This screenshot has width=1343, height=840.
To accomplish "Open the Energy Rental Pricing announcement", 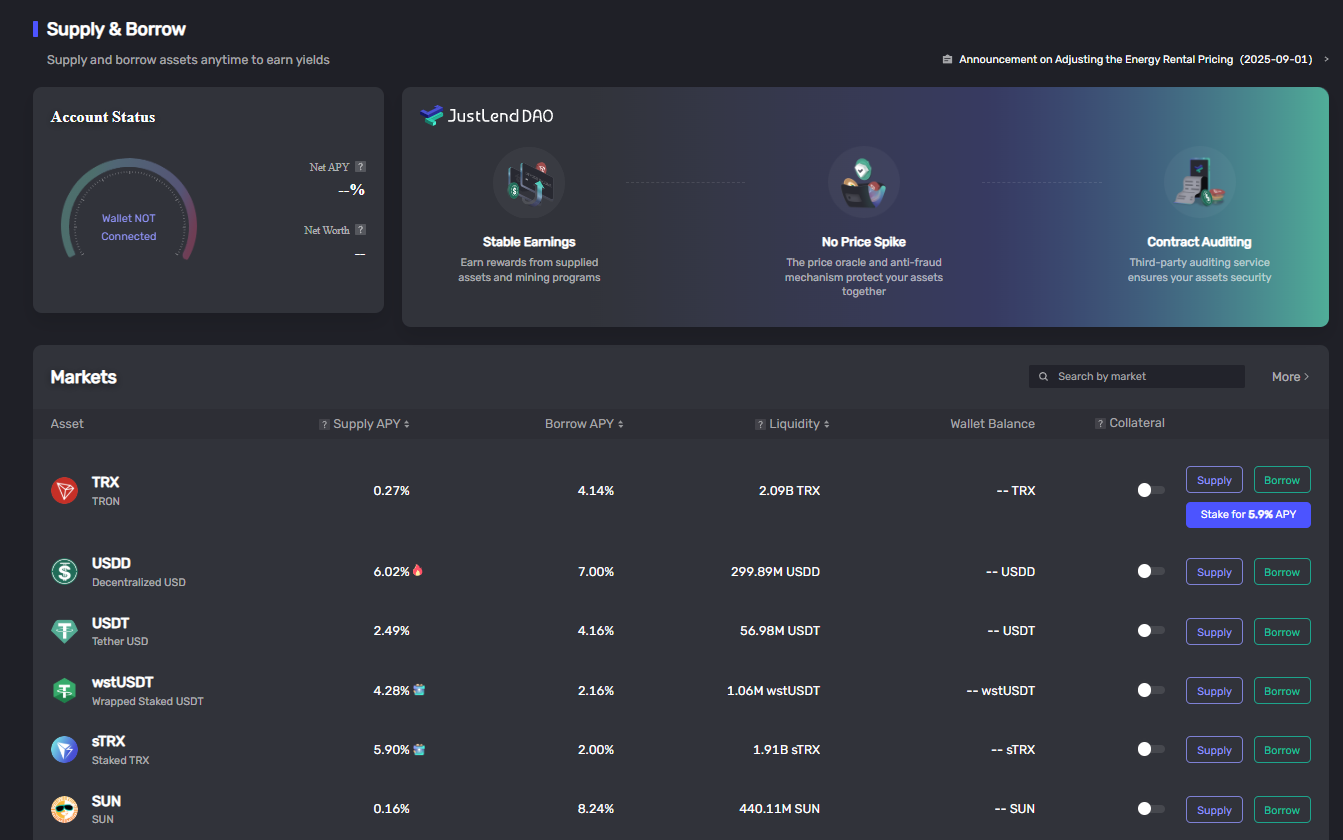I will (1135, 60).
